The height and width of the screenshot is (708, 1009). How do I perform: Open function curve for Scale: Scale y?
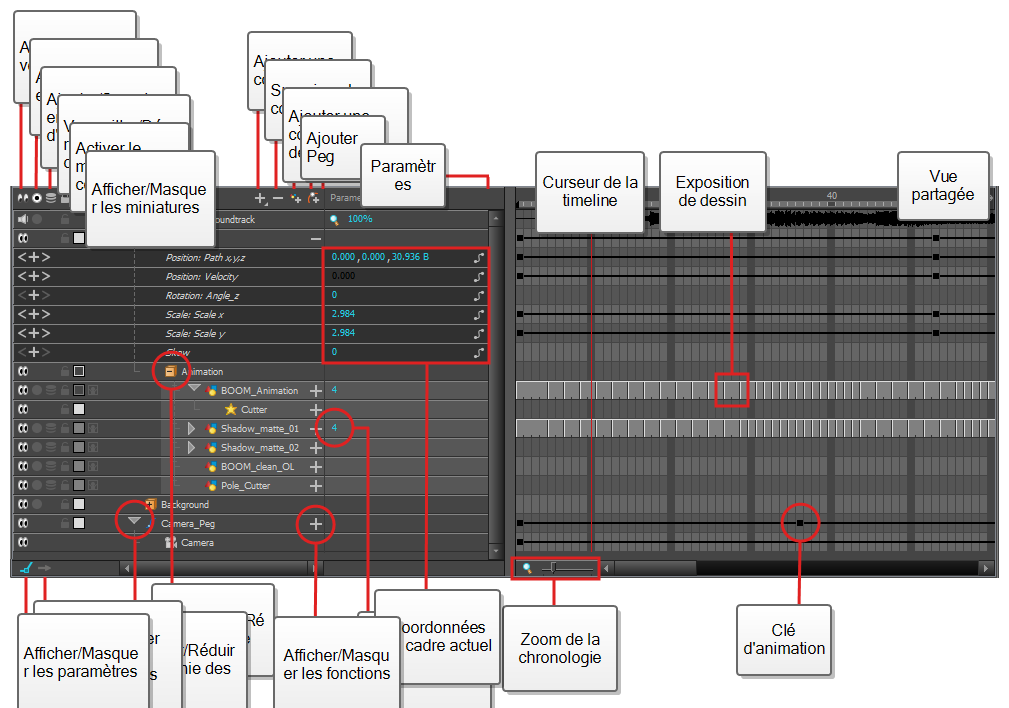479,334
